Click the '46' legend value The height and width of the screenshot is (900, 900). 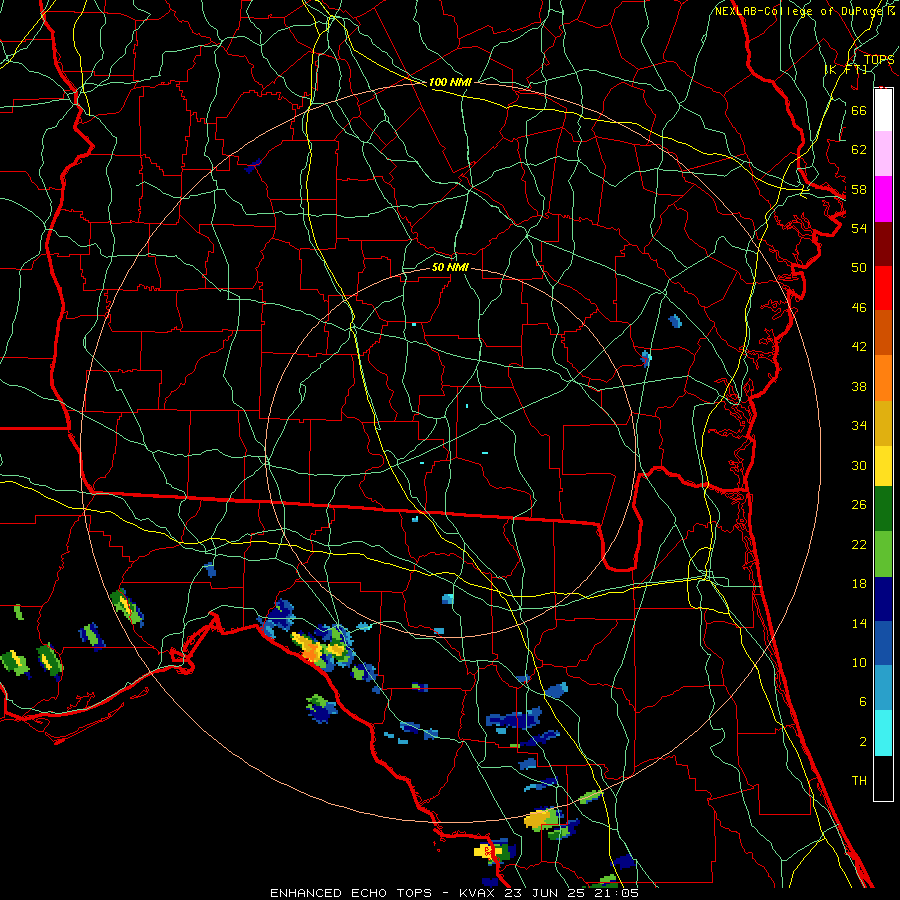859,308
